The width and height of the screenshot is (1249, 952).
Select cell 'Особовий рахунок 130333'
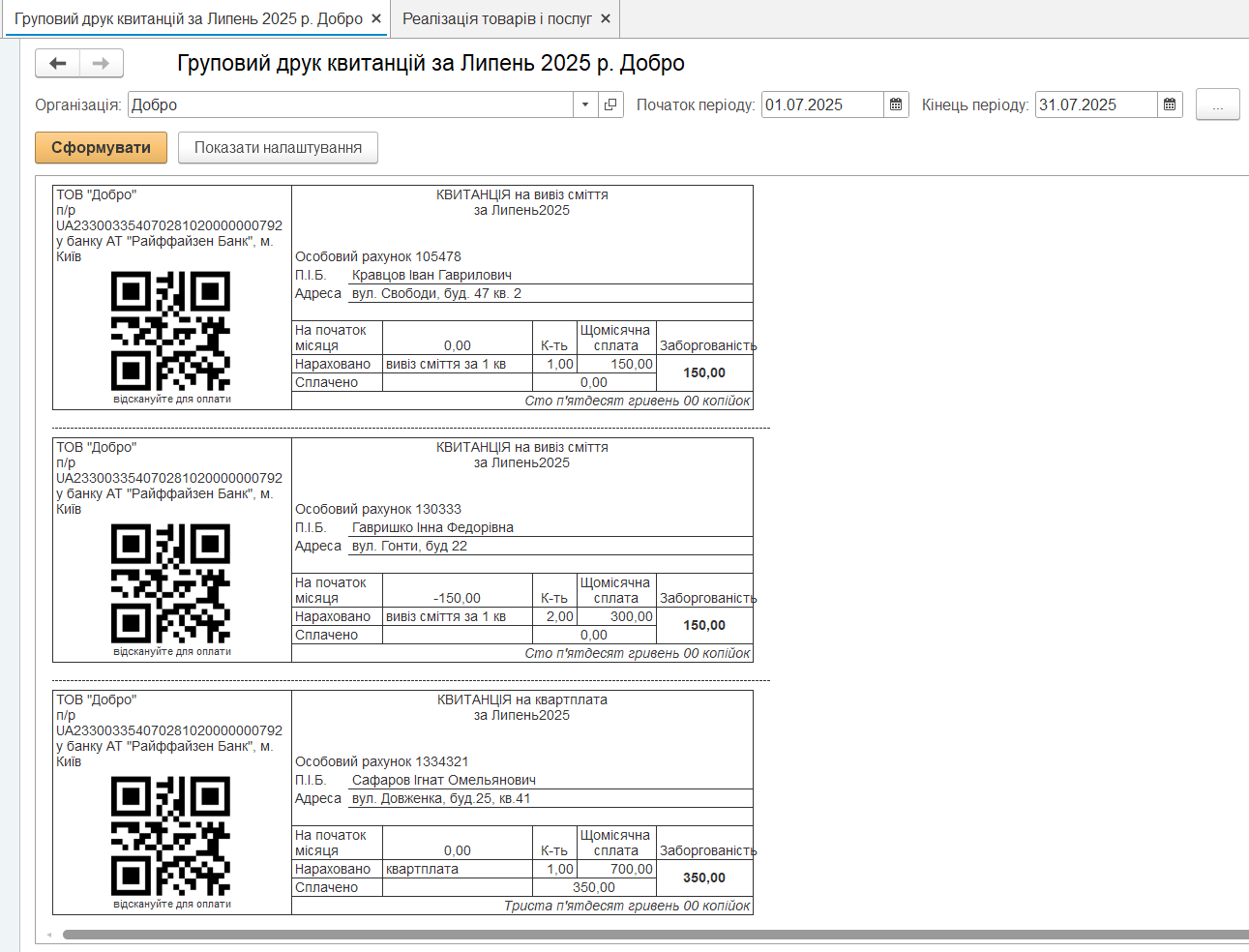[378, 509]
